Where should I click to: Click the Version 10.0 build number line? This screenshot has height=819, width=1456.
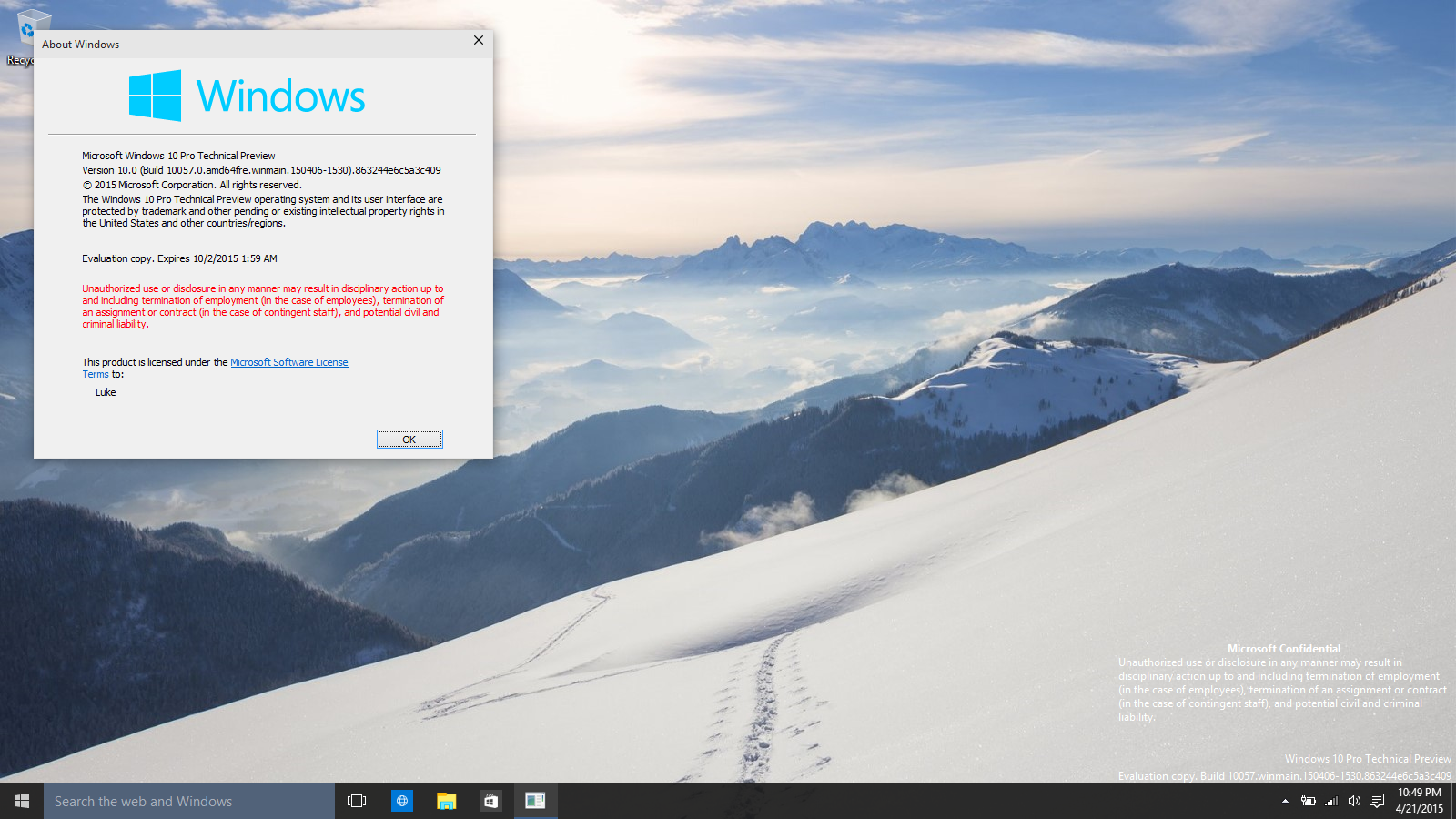click(x=261, y=170)
